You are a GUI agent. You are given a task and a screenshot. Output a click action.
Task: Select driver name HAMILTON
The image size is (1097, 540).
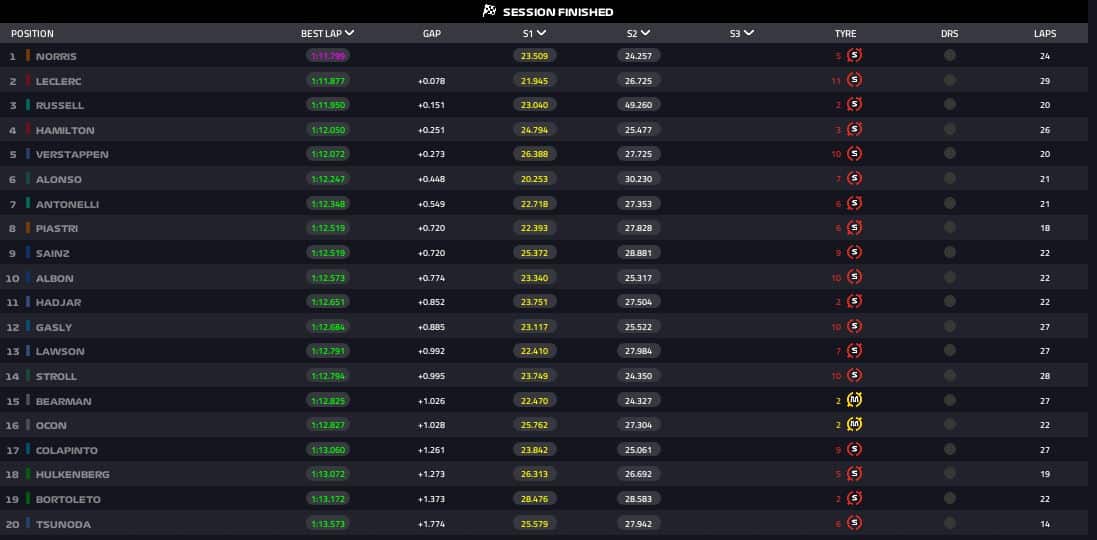click(65, 130)
